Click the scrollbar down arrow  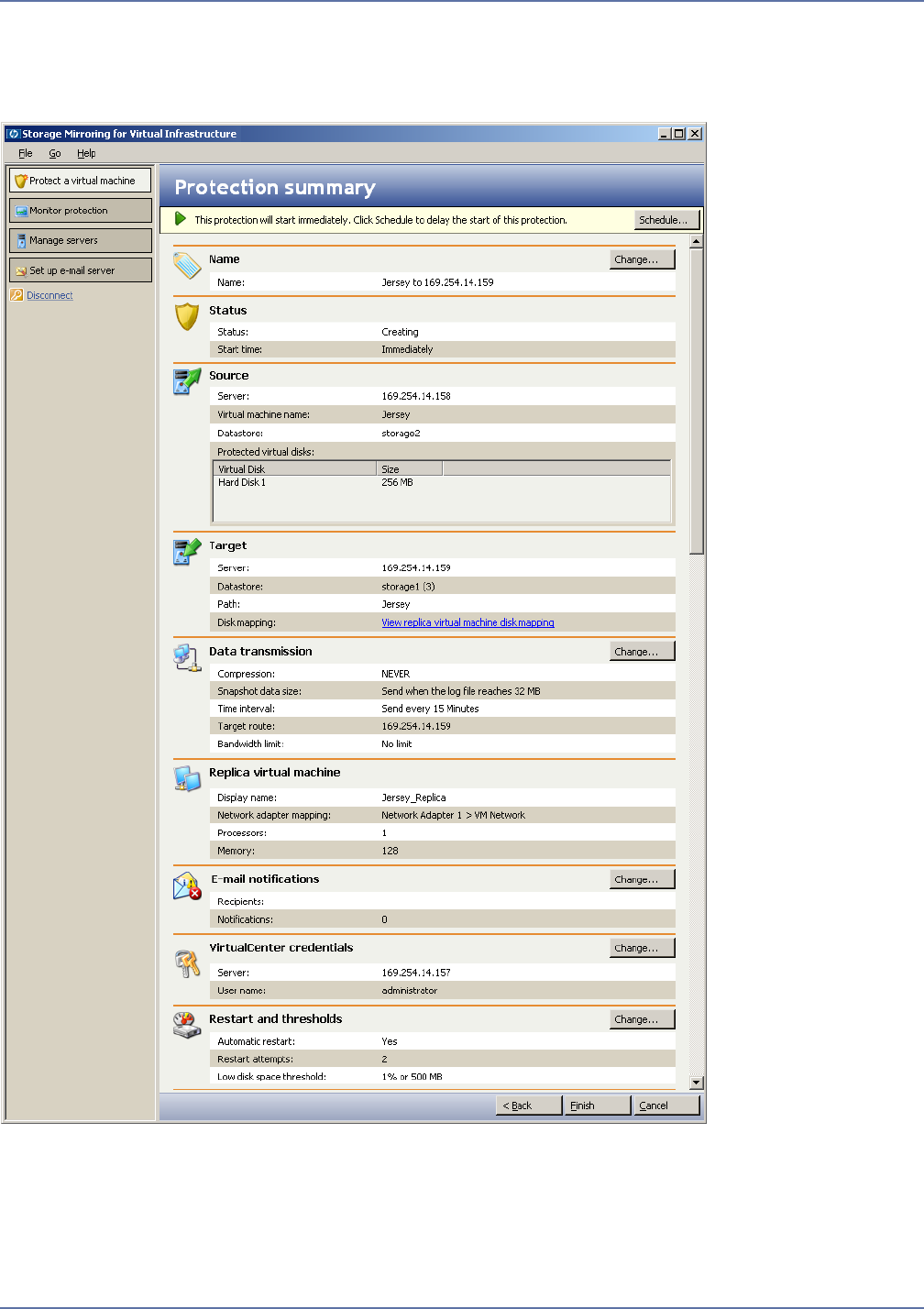[x=697, y=1083]
